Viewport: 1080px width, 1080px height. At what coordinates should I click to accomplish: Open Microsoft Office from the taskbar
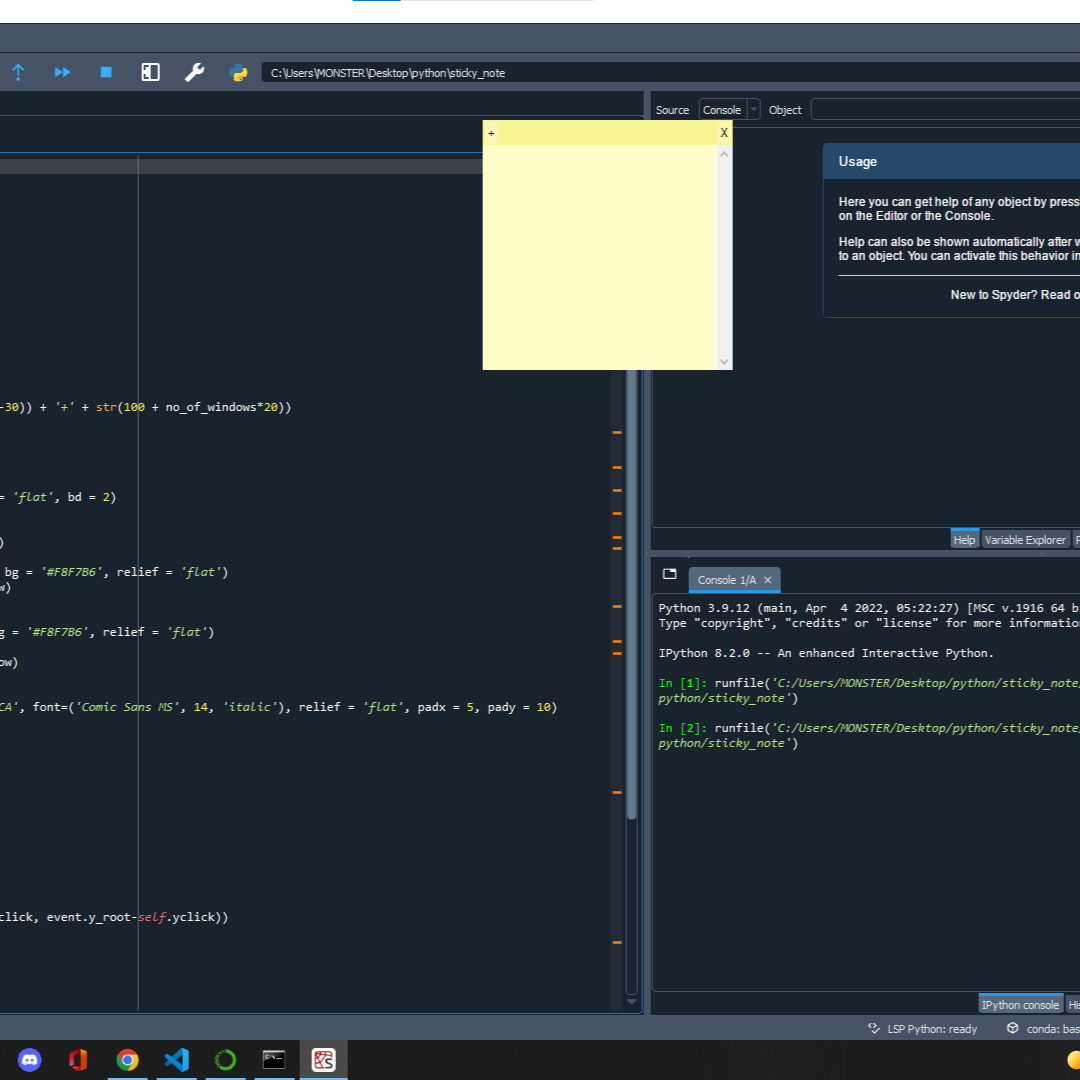pyautogui.click(x=78, y=1059)
